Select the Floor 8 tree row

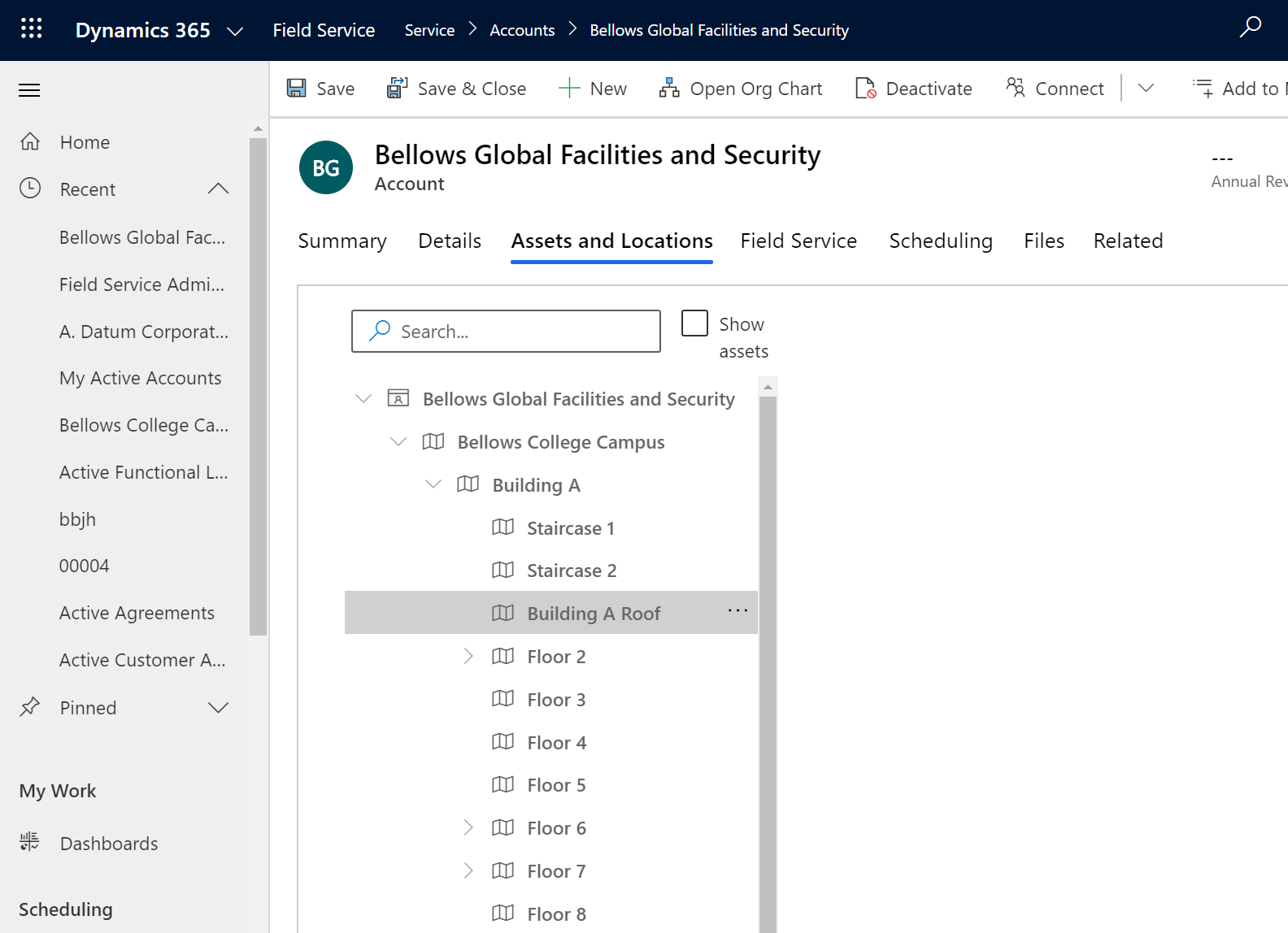pyautogui.click(x=551, y=913)
